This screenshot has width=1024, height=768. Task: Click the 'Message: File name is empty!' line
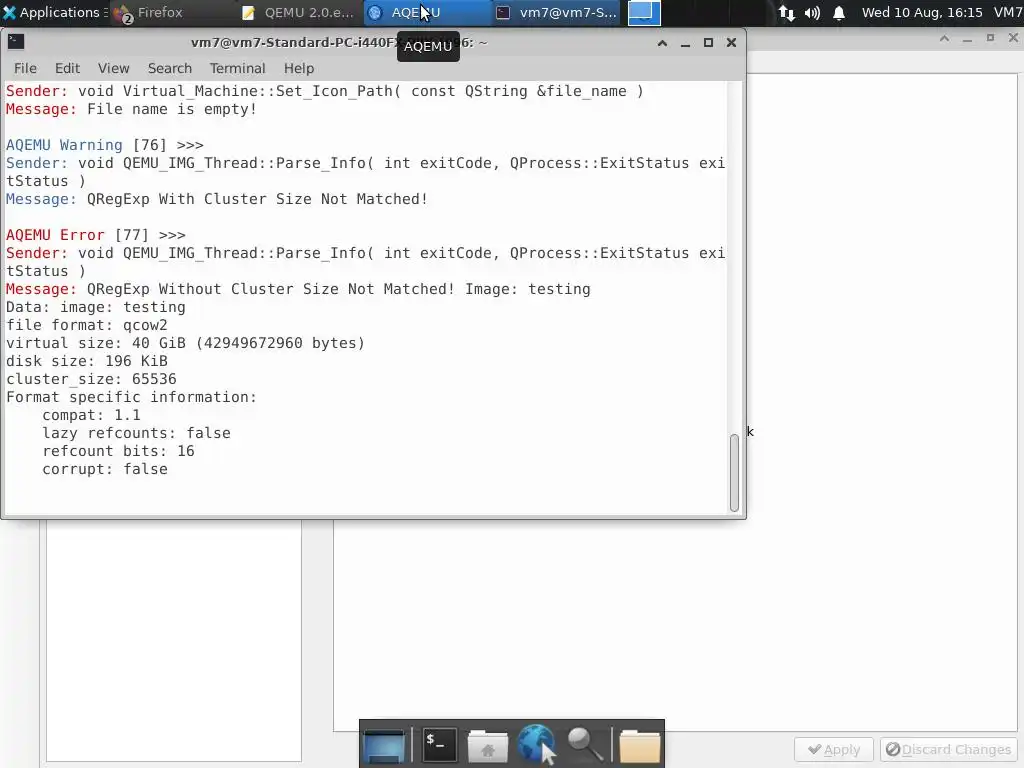pyautogui.click(x=131, y=109)
